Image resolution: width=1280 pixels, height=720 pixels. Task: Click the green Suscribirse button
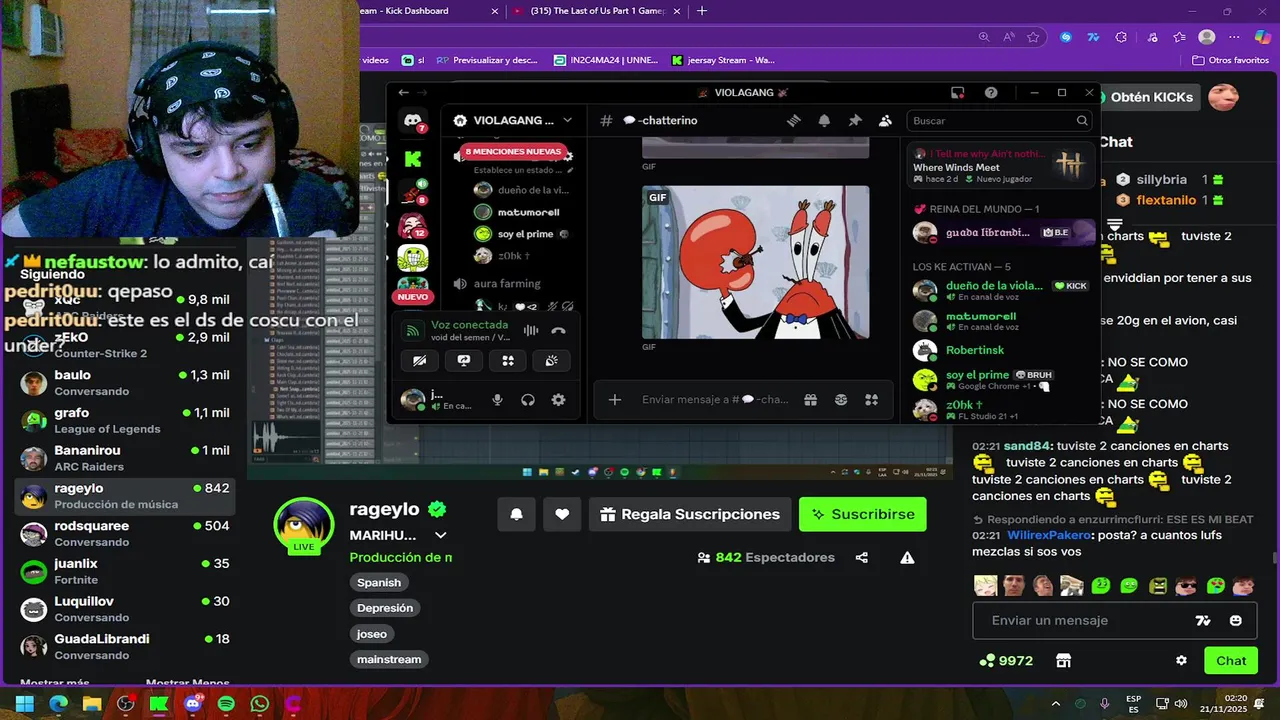(x=863, y=514)
